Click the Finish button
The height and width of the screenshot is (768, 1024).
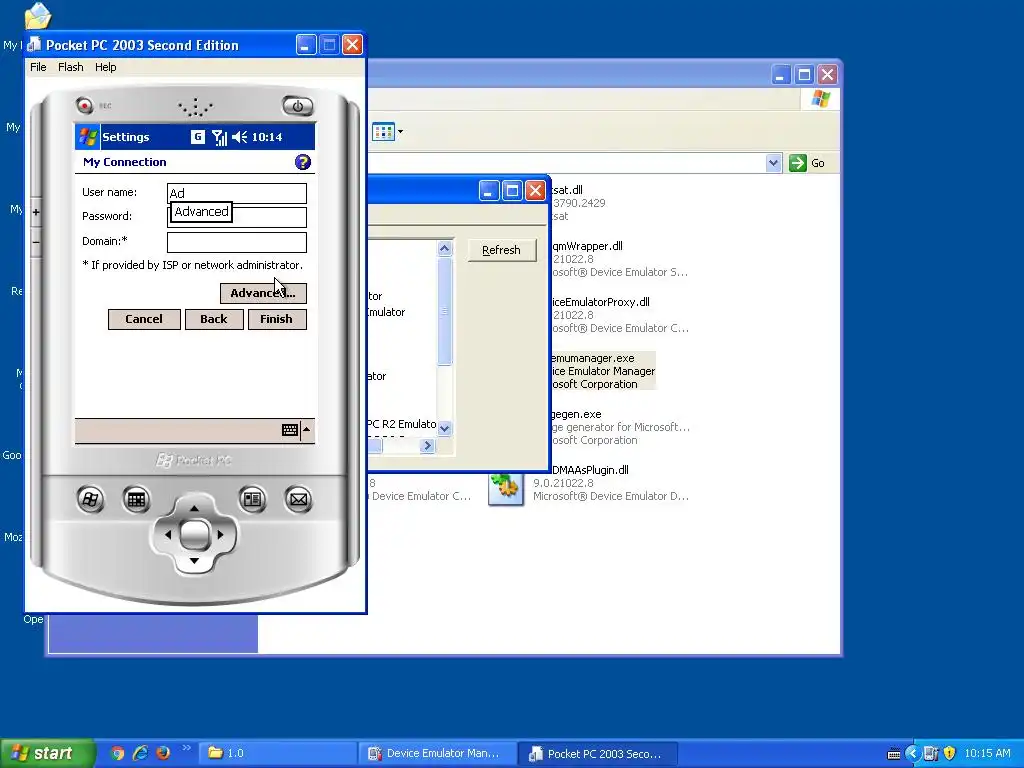276,319
